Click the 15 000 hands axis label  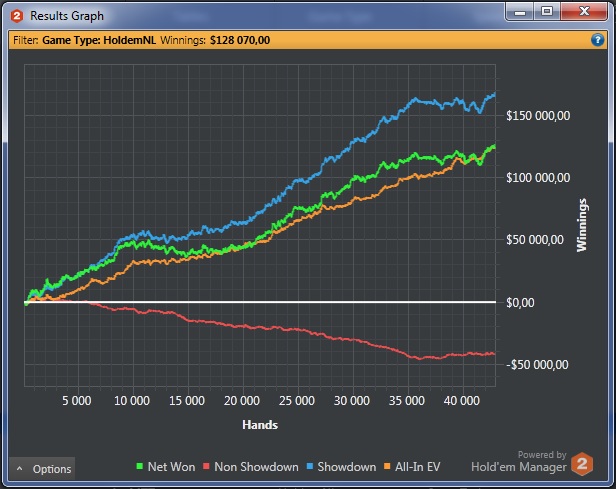[187, 401]
